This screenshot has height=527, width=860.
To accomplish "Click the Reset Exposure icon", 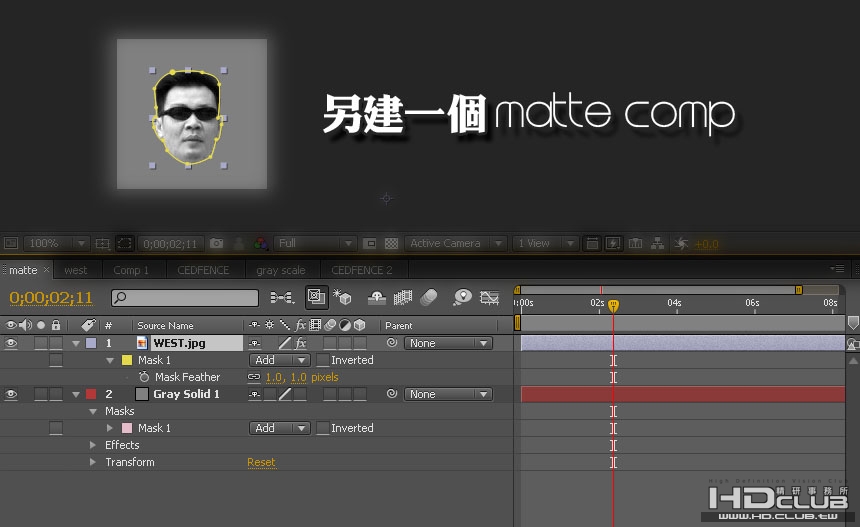I will point(681,243).
